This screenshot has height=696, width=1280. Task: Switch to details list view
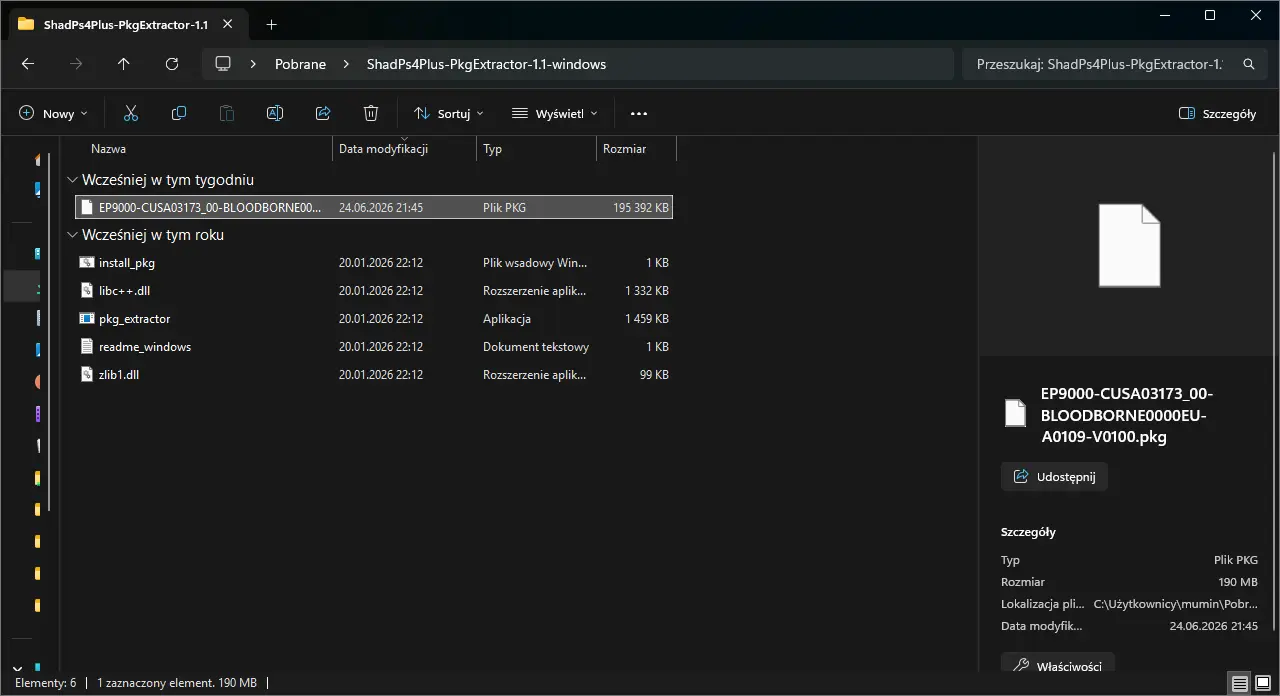[x=1240, y=683]
